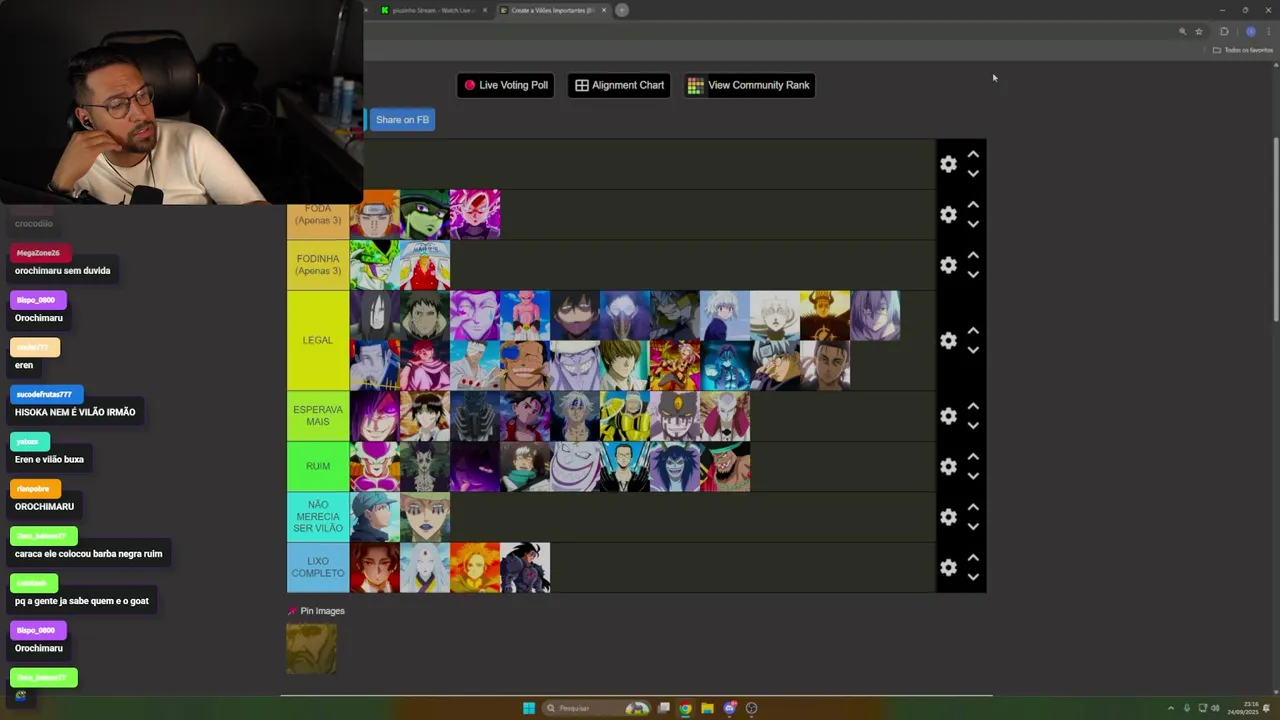Click chat message 'caraca ele colocou barba negra ruim'

88,554
